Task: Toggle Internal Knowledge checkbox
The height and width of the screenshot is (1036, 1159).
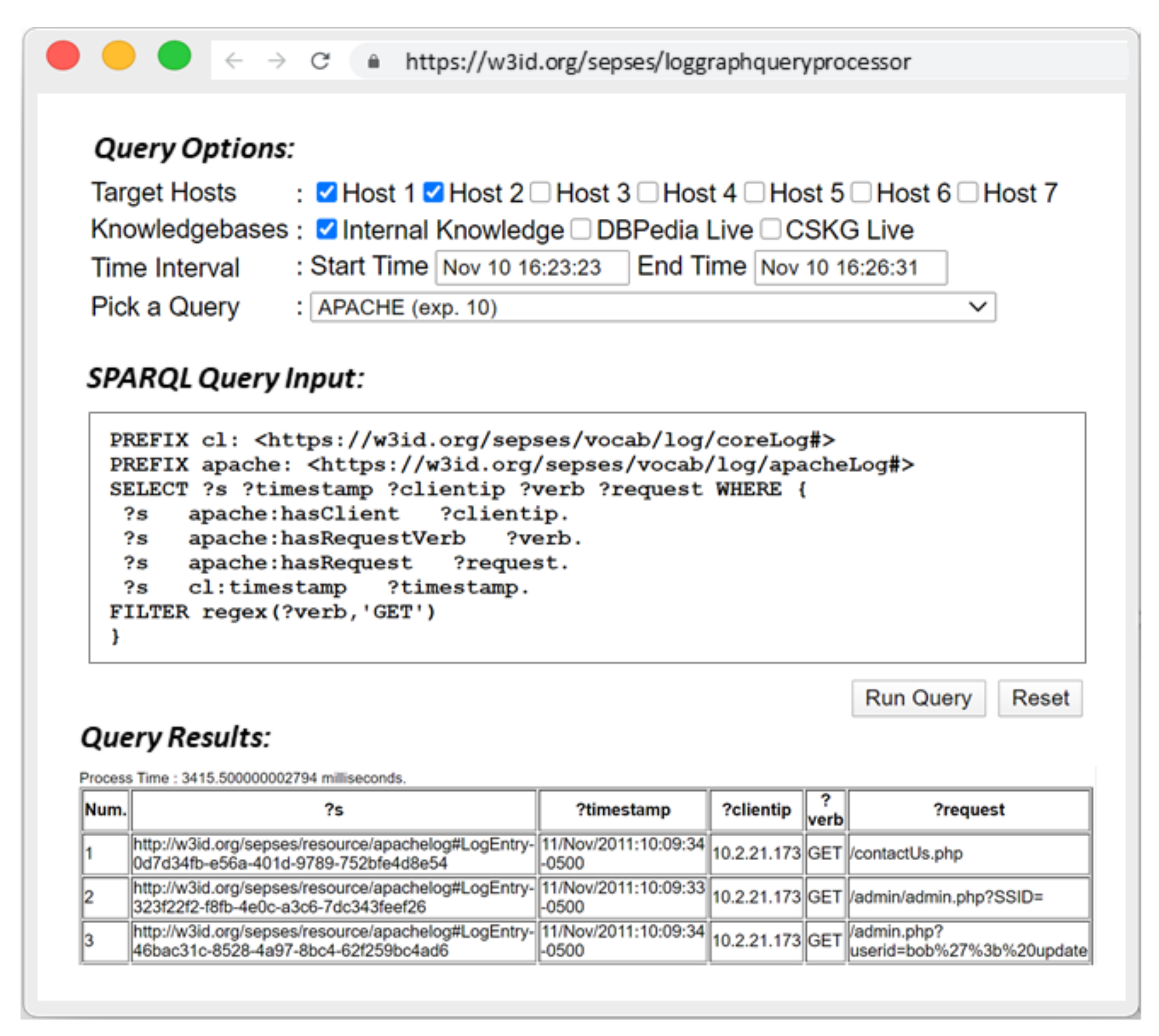Action: tap(327, 229)
